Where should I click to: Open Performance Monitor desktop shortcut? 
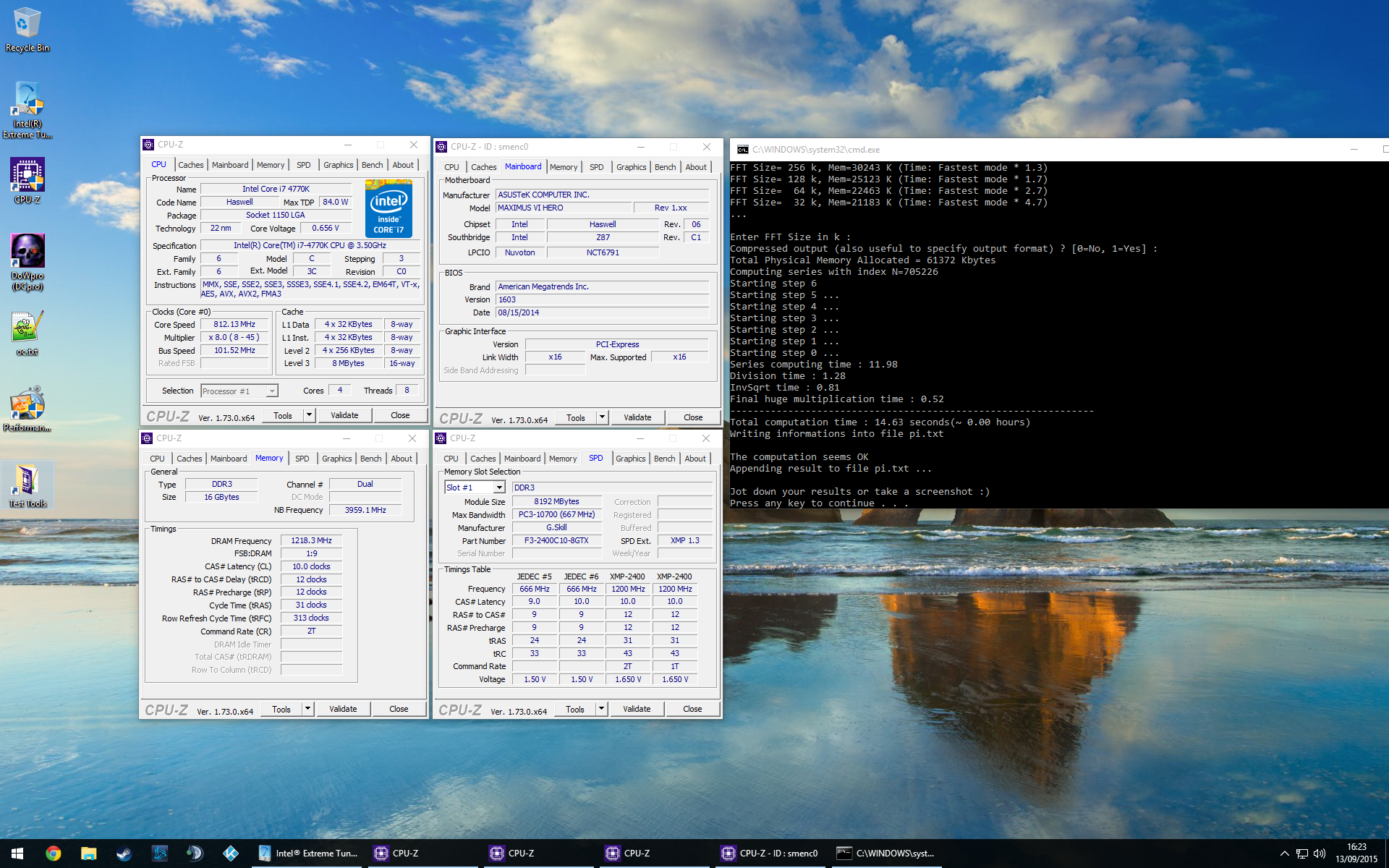pos(27,409)
